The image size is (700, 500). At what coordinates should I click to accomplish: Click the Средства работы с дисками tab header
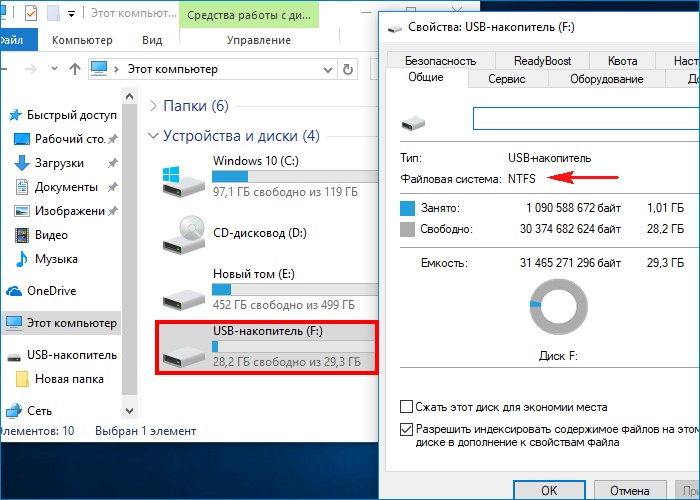[249, 15]
